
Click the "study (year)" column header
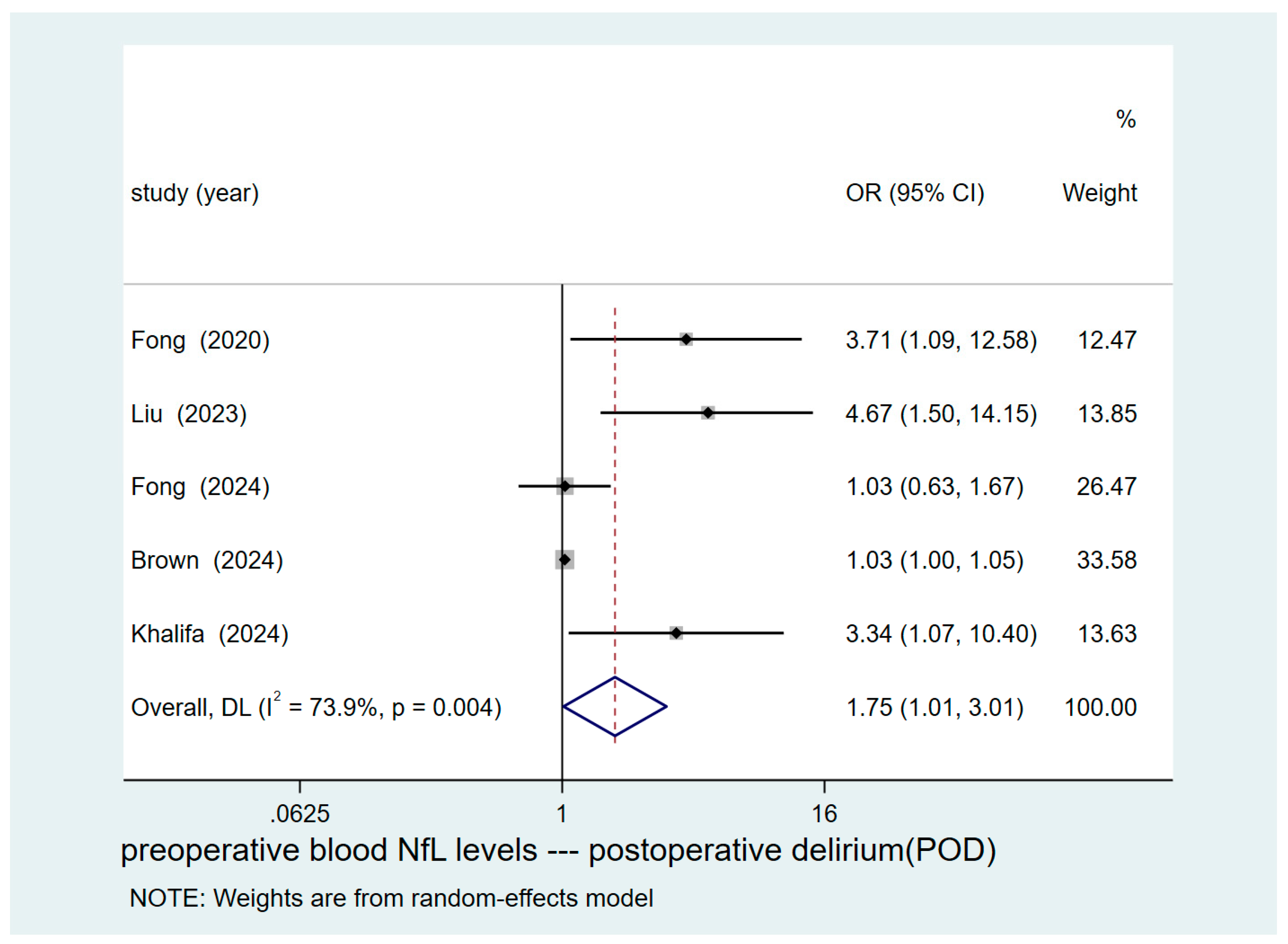(195, 193)
